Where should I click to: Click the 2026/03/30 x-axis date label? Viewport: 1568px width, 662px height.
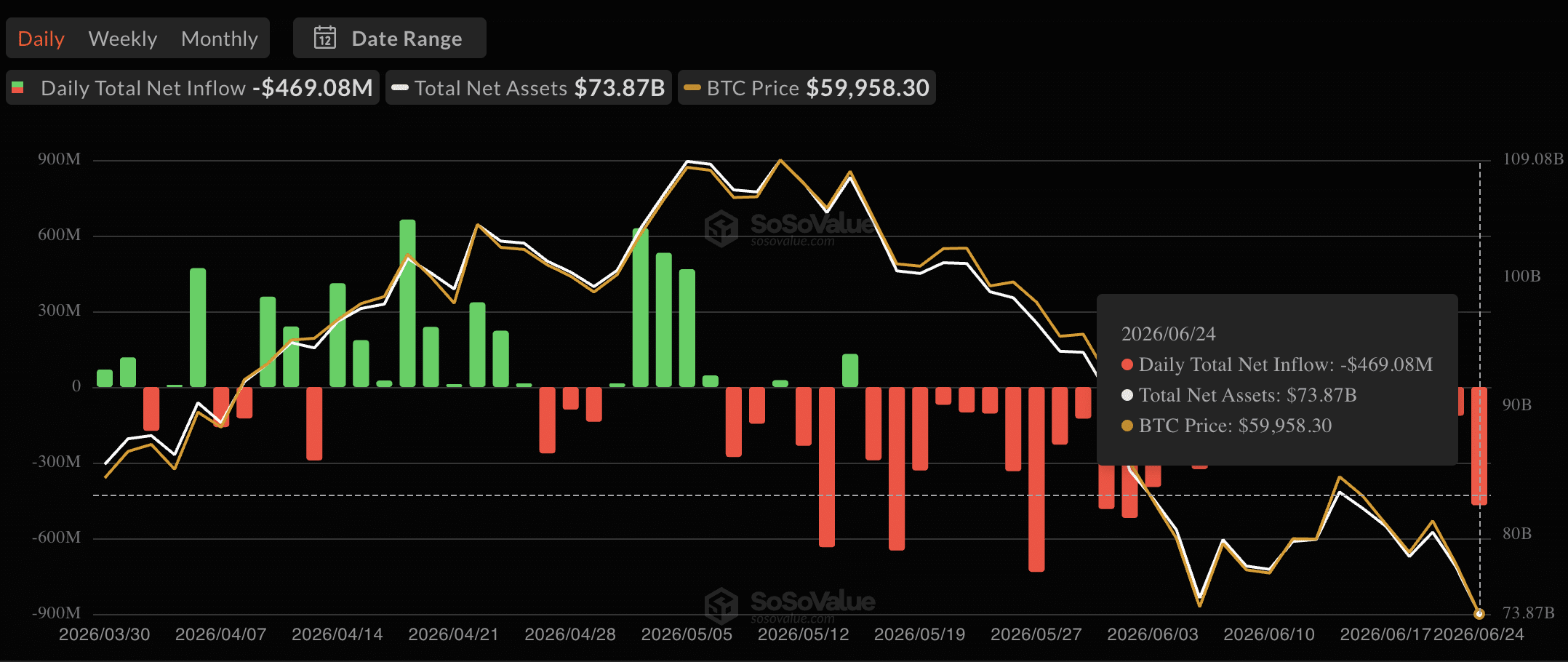point(105,634)
